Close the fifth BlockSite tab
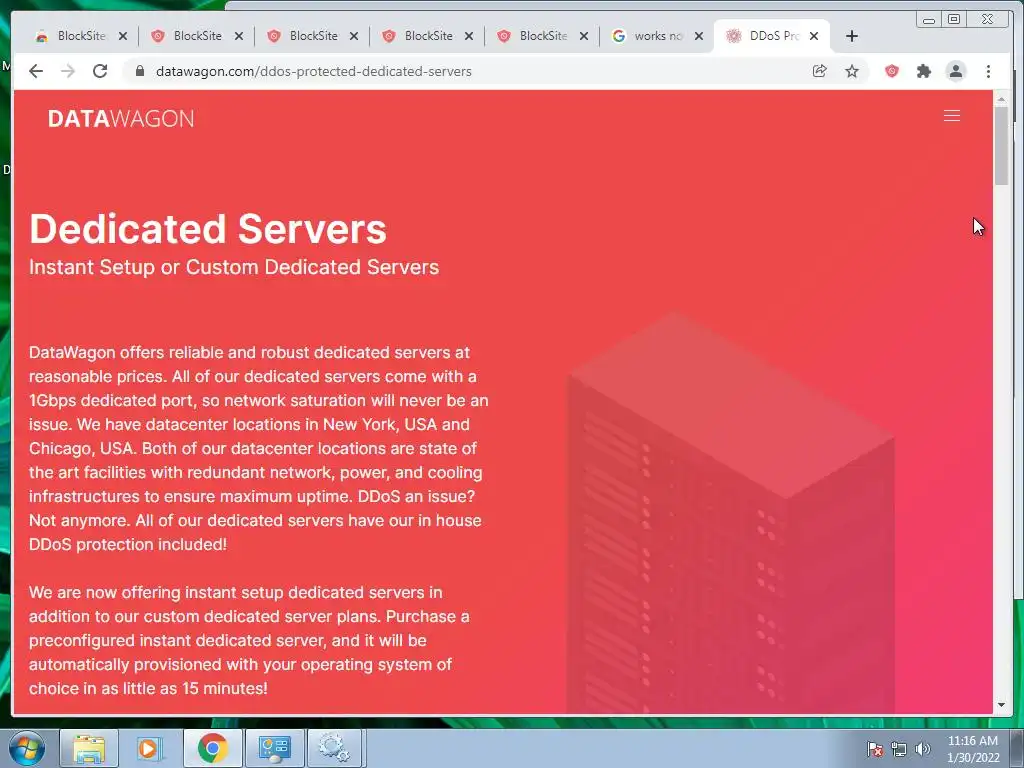The width and height of the screenshot is (1024, 768). tap(584, 36)
